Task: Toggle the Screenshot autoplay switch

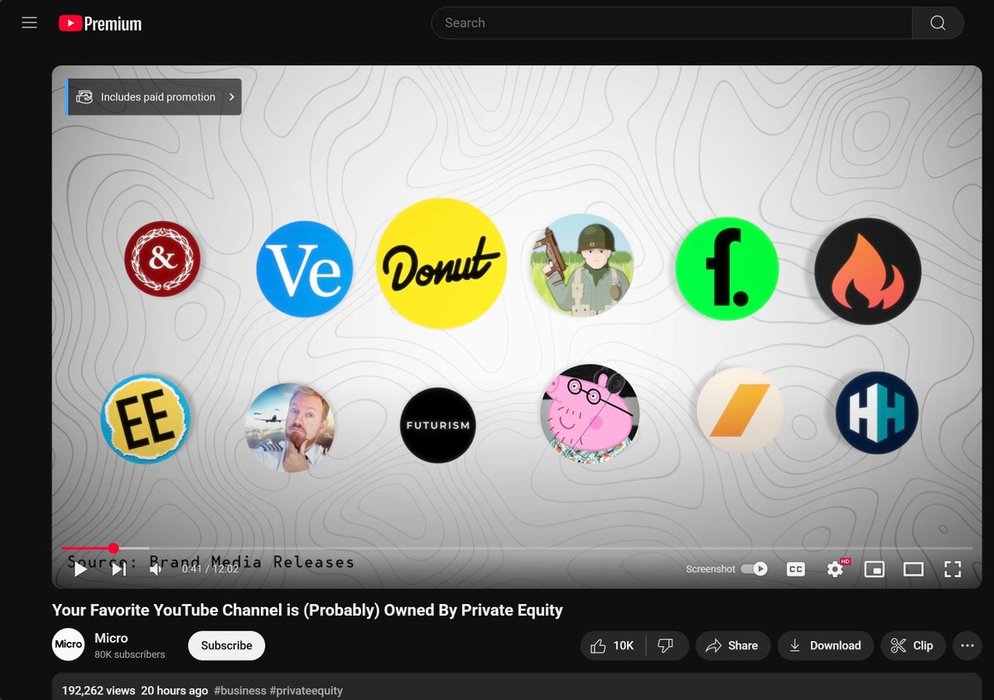Action: point(754,569)
